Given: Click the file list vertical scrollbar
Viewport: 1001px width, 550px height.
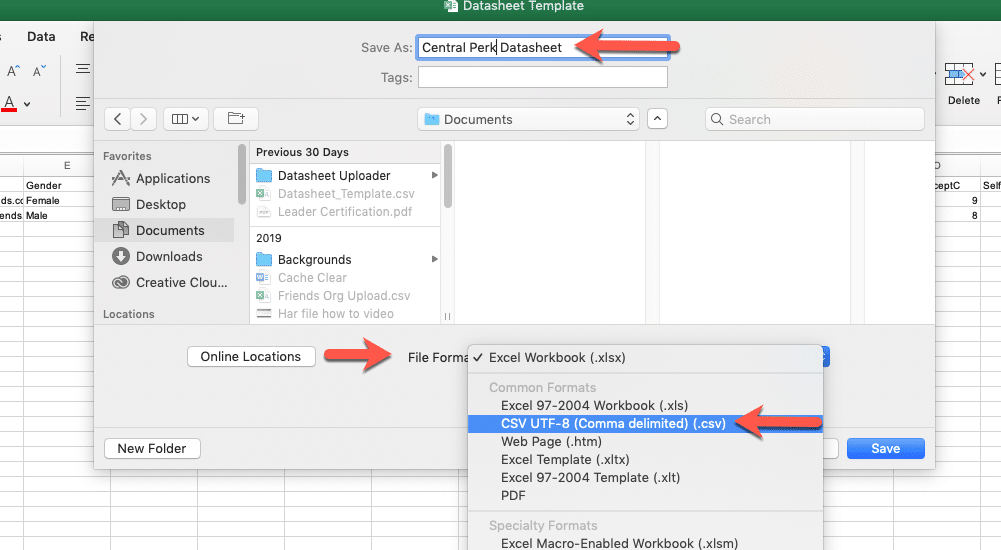Looking at the screenshot, I should click(448, 175).
